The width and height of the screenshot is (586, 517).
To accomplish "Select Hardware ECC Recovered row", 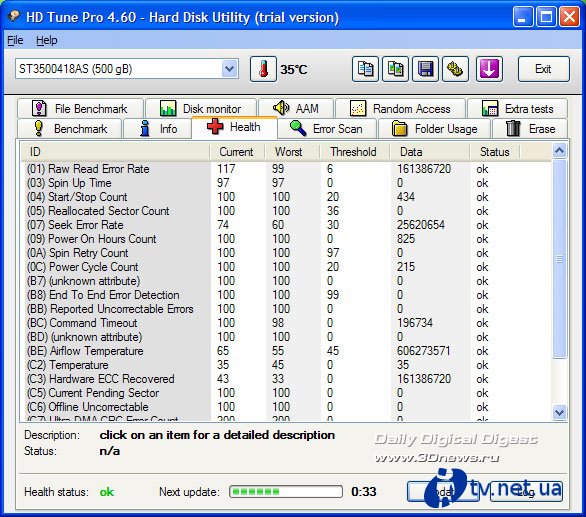I will pyautogui.click(x=286, y=379).
